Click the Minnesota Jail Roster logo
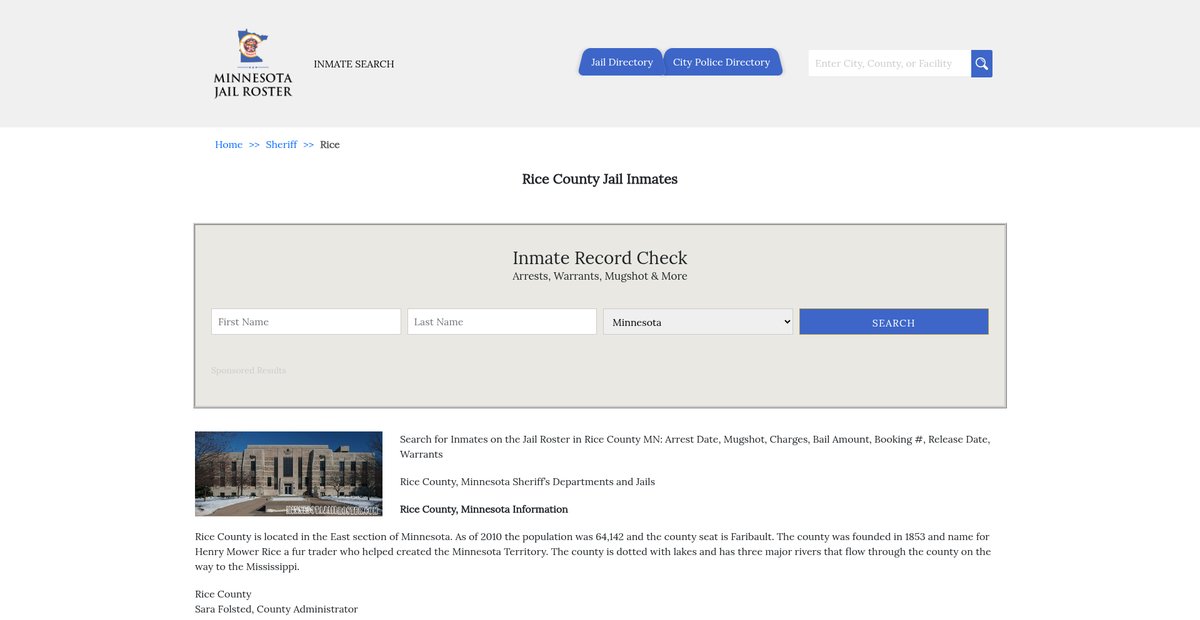The width and height of the screenshot is (1200, 620). (253, 63)
